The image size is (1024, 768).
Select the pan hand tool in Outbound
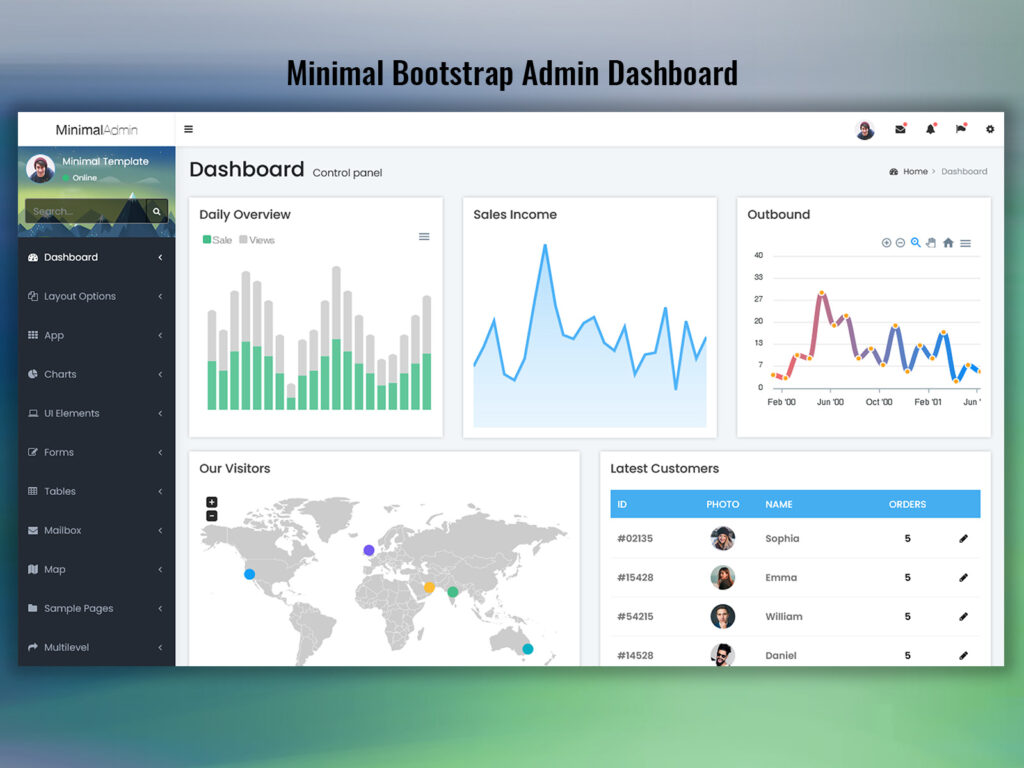click(x=931, y=243)
